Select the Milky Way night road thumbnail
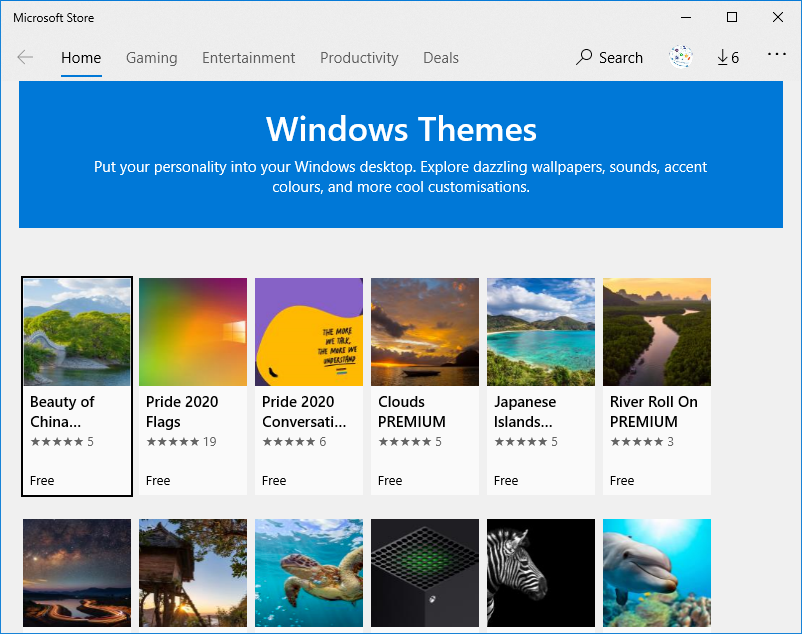Screen dimensions: 802x634 pyautogui.click(x=77, y=573)
